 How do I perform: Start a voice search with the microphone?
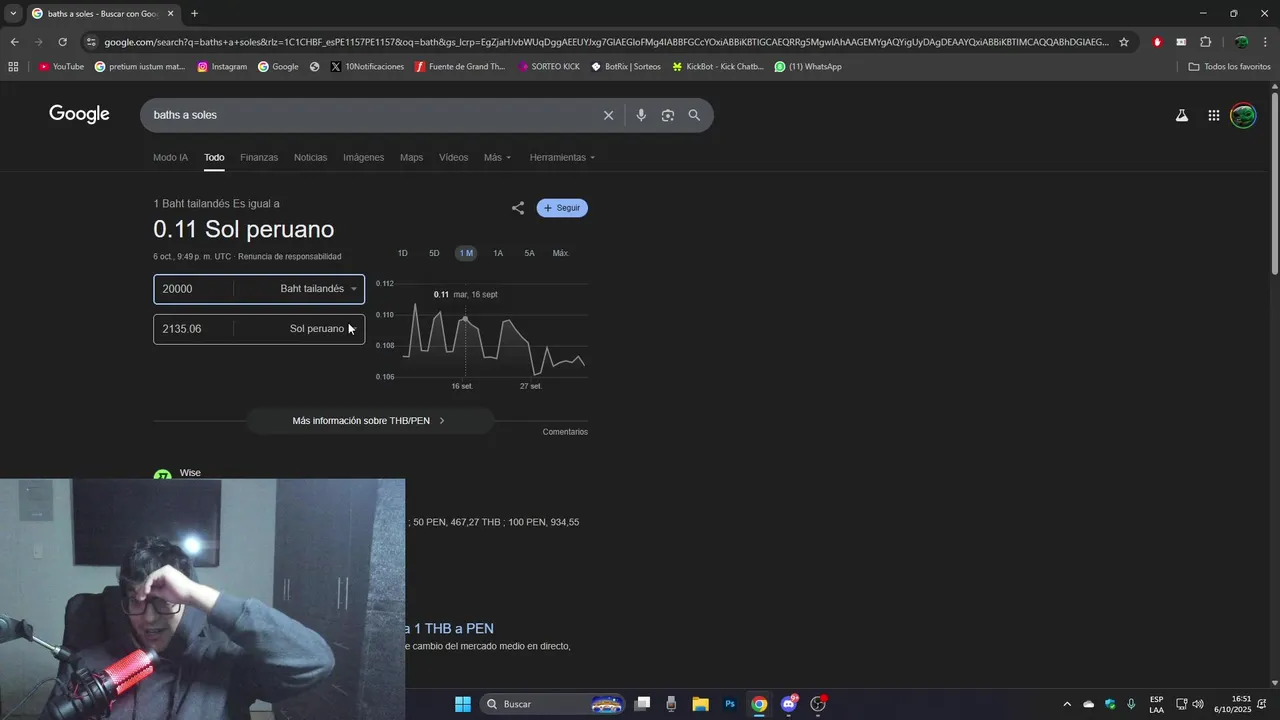[641, 115]
